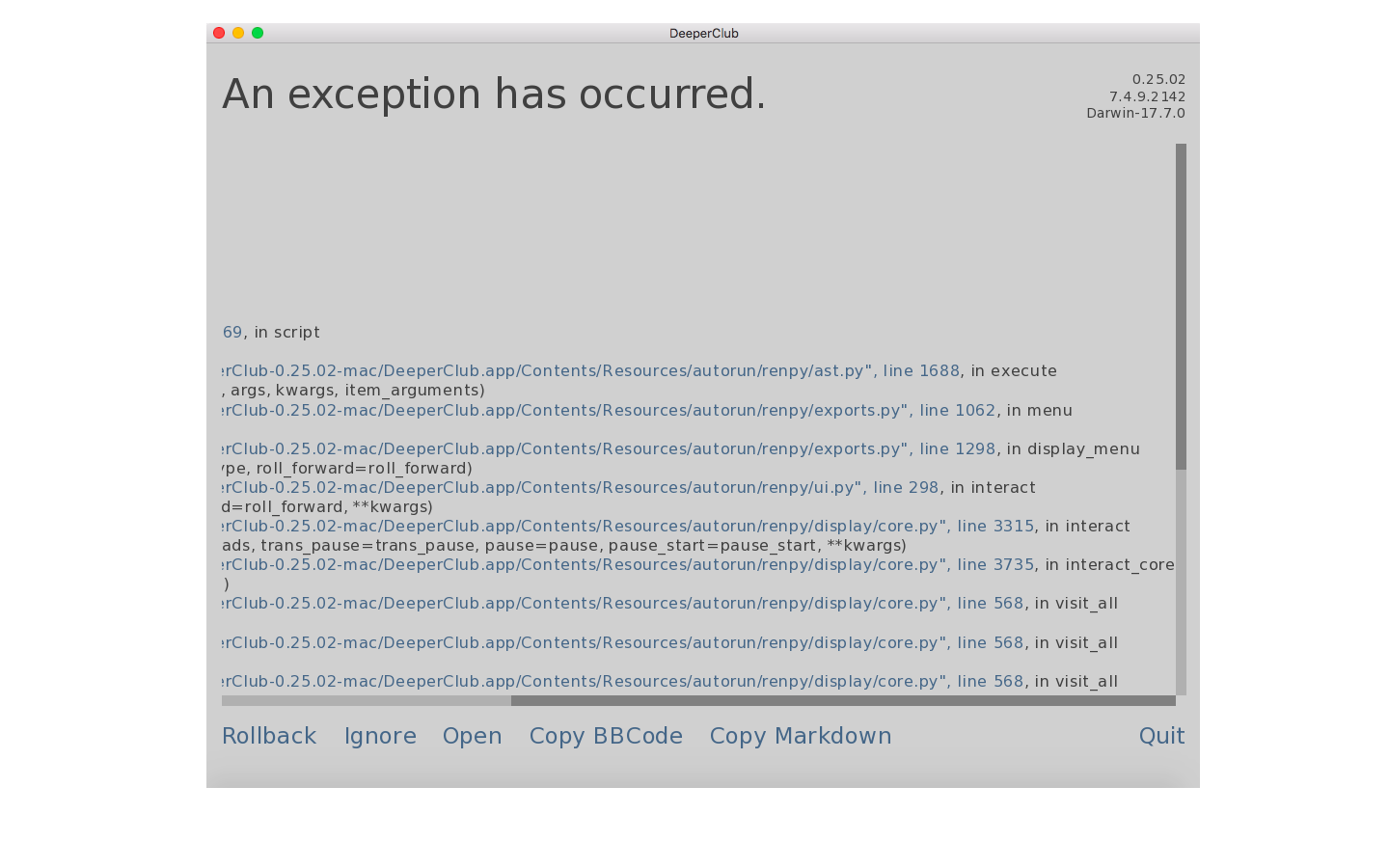Screen dimensions: 1389x868
Task: Follow core.py line 3735 link
Action: 628,564
